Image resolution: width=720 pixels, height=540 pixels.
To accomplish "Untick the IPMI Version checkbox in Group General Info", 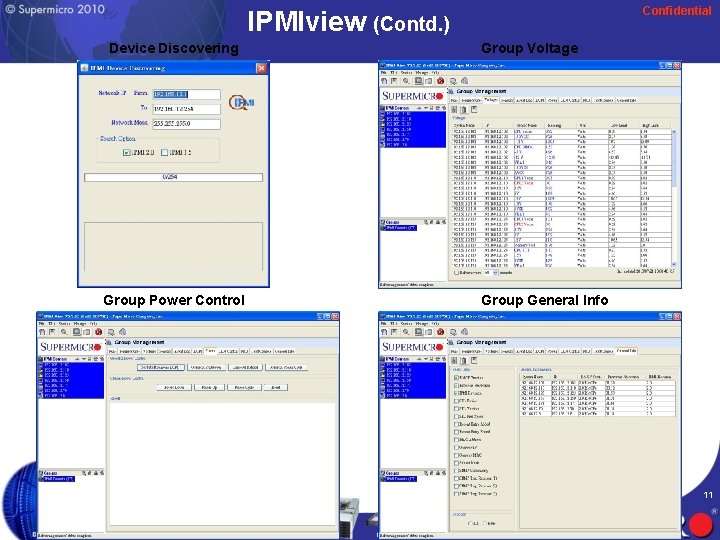I will [x=456, y=393].
